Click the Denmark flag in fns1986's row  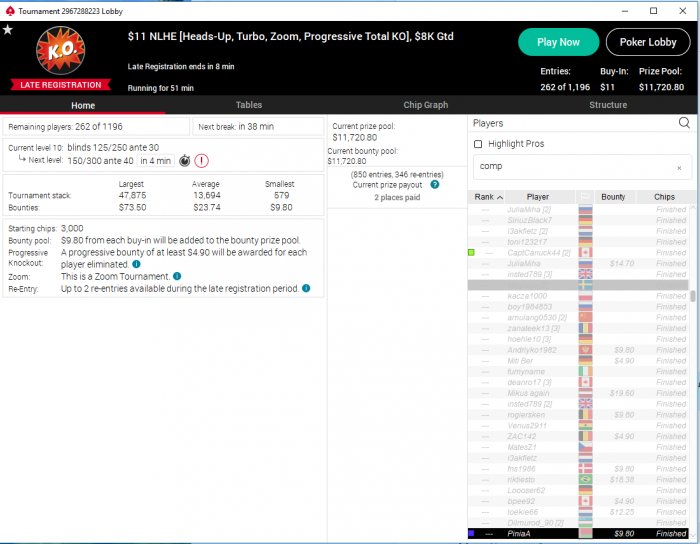[585, 469]
